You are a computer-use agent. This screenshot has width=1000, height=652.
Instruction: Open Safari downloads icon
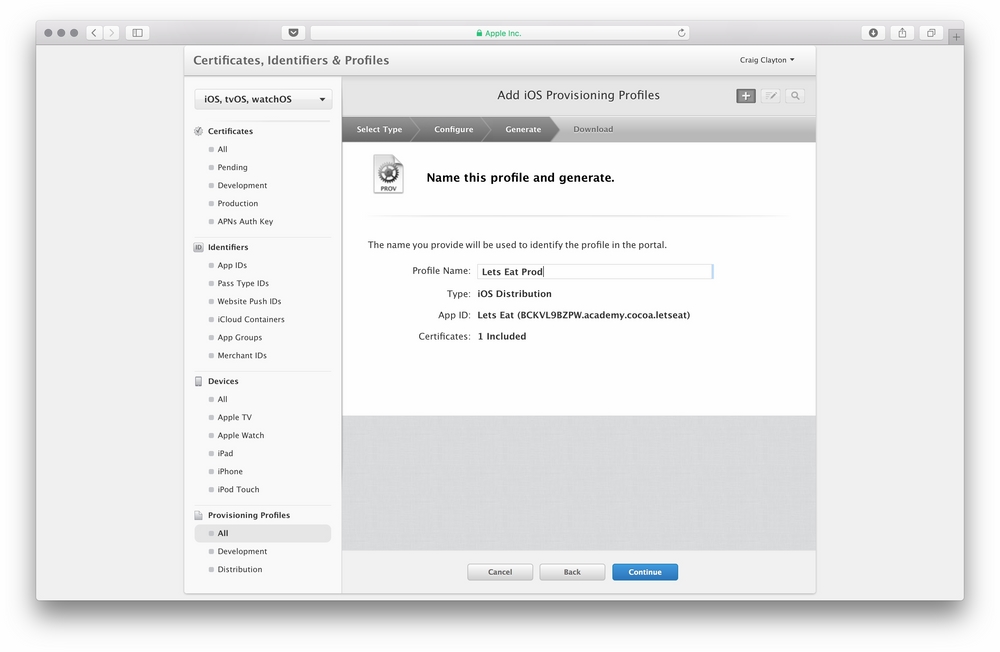pyautogui.click(x=873, y=33)
